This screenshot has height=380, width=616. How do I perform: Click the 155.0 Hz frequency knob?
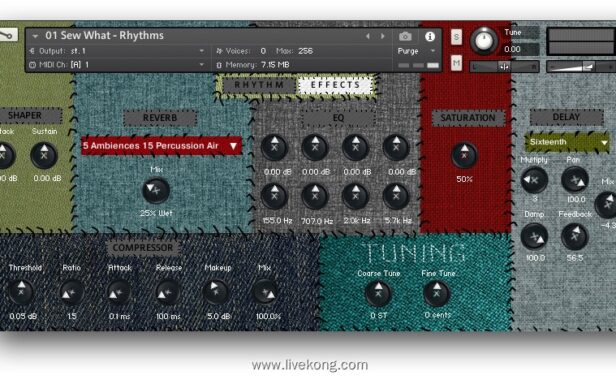point(274,196)
